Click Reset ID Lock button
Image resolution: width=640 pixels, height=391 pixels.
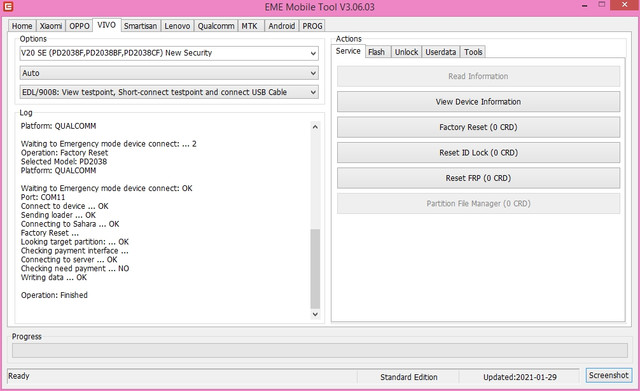(478, 153)
